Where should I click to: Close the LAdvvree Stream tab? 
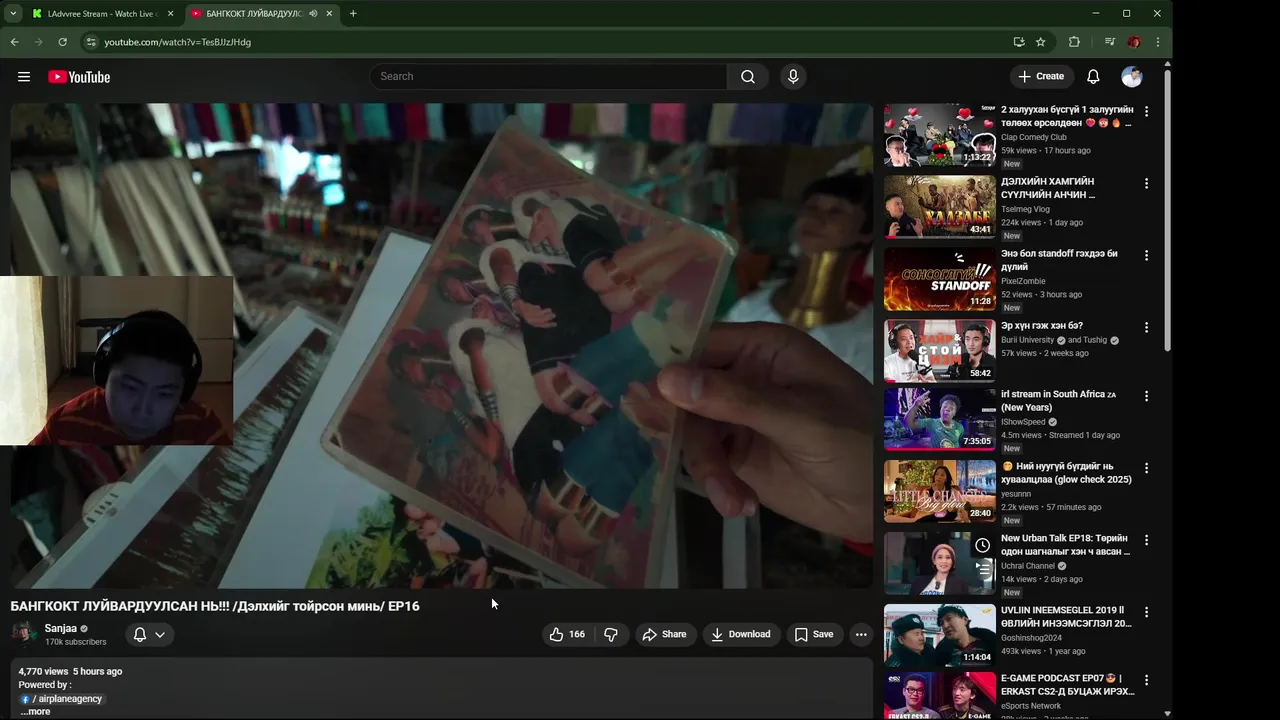coord(170,14)
